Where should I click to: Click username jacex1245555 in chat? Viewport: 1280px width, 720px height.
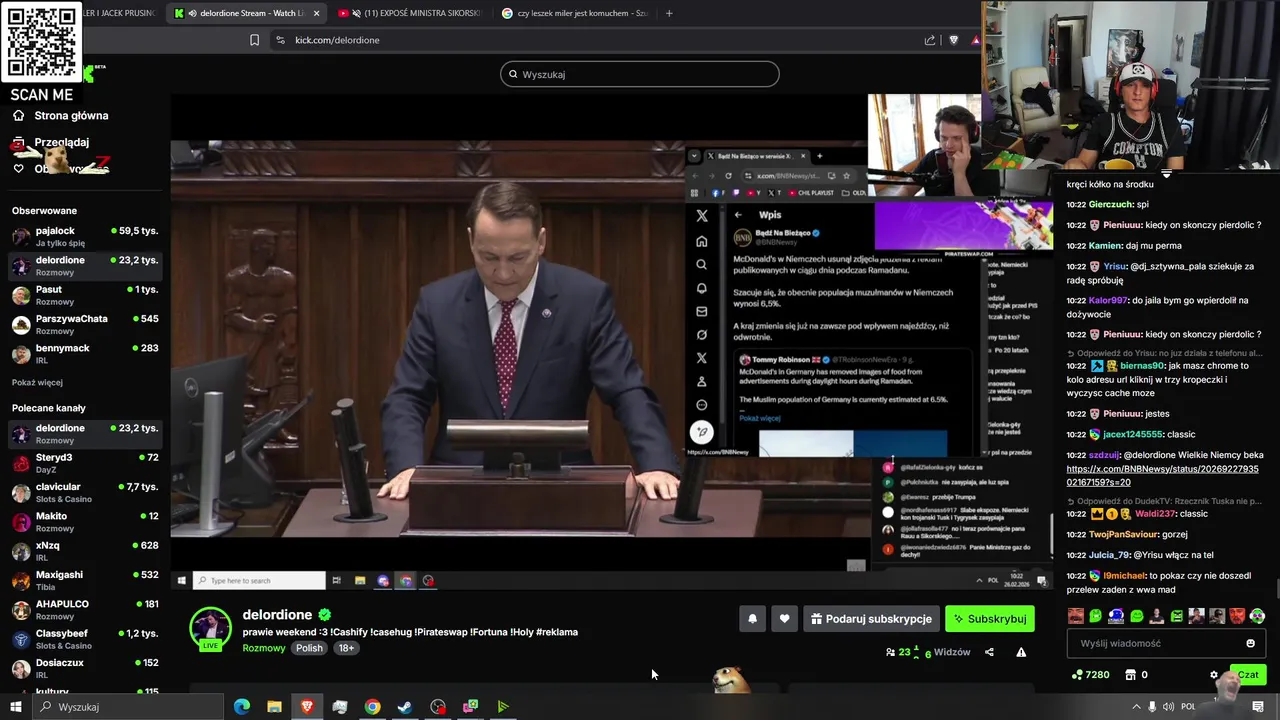tap(1133, 434)
